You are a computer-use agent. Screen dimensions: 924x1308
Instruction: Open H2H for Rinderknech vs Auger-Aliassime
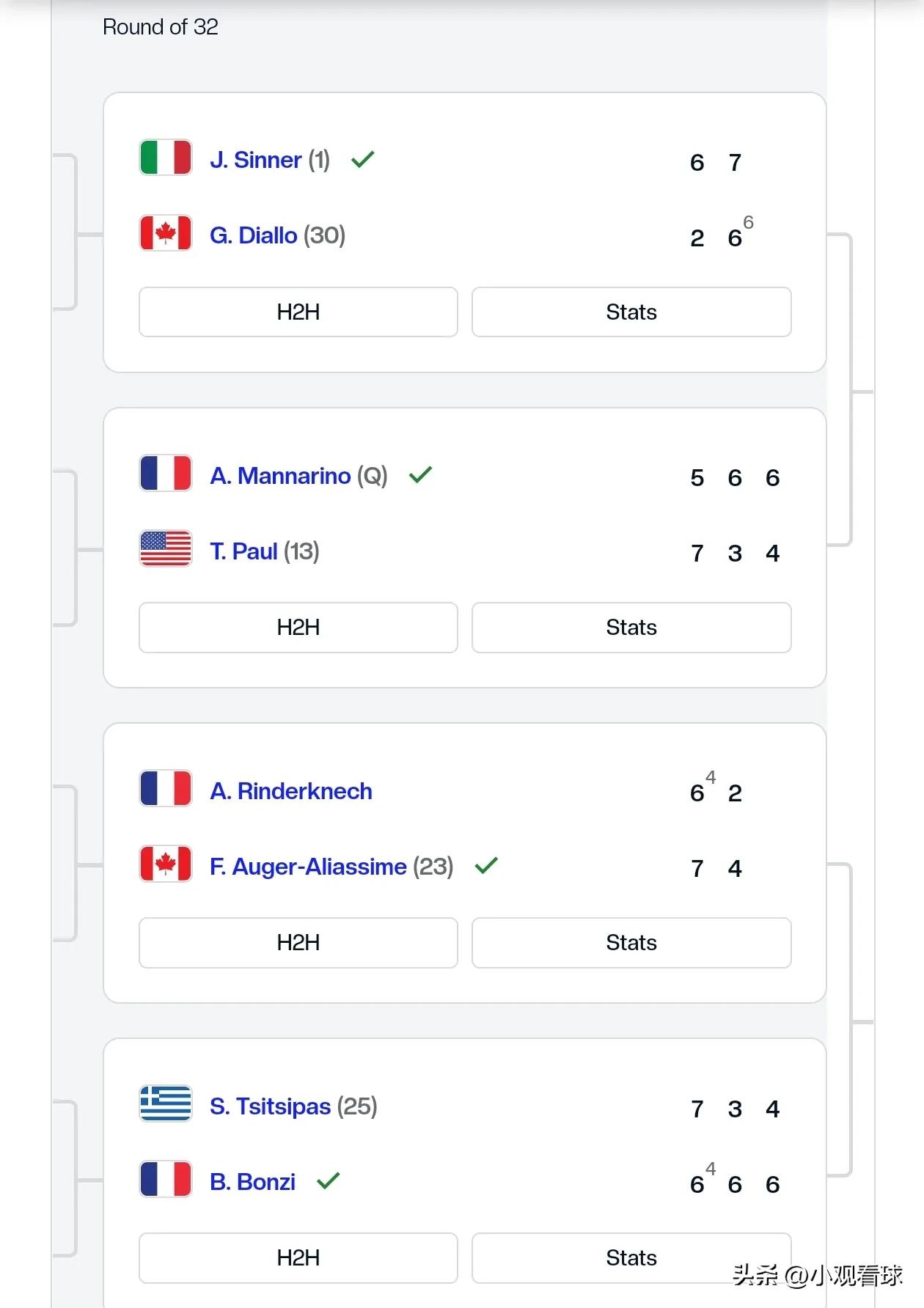tap(298, 943)
